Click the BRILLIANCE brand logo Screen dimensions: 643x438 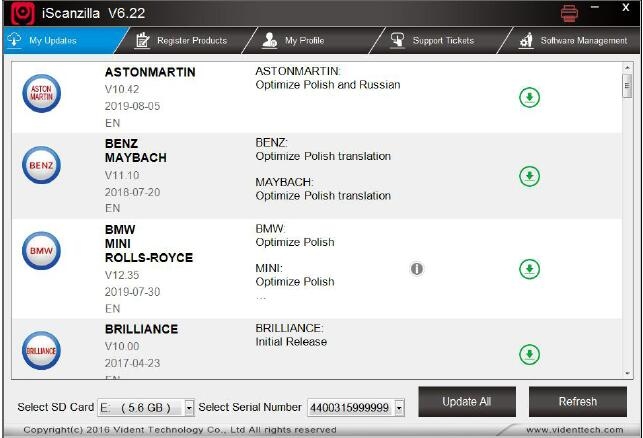[x=42, y=351]
